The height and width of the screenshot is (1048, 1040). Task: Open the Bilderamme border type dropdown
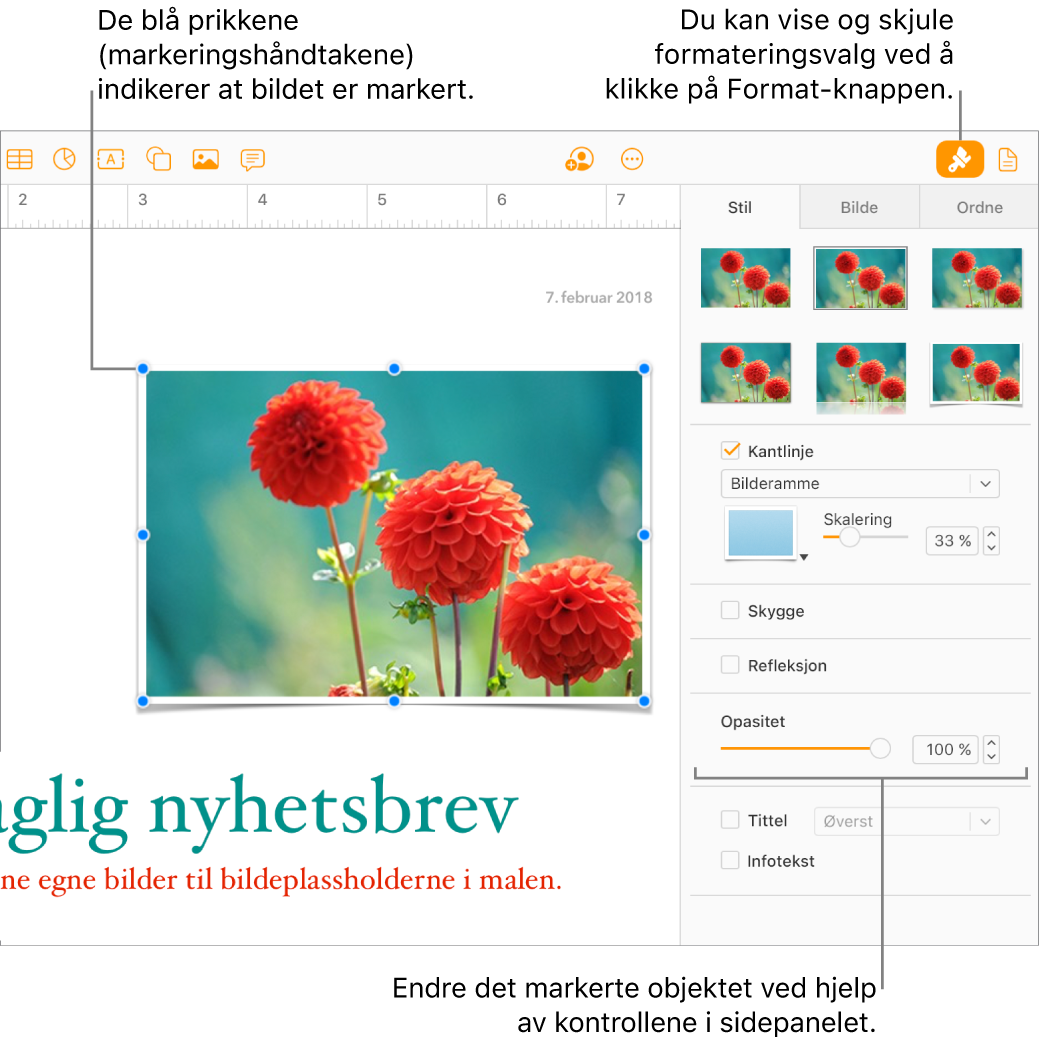coord(860,483)
